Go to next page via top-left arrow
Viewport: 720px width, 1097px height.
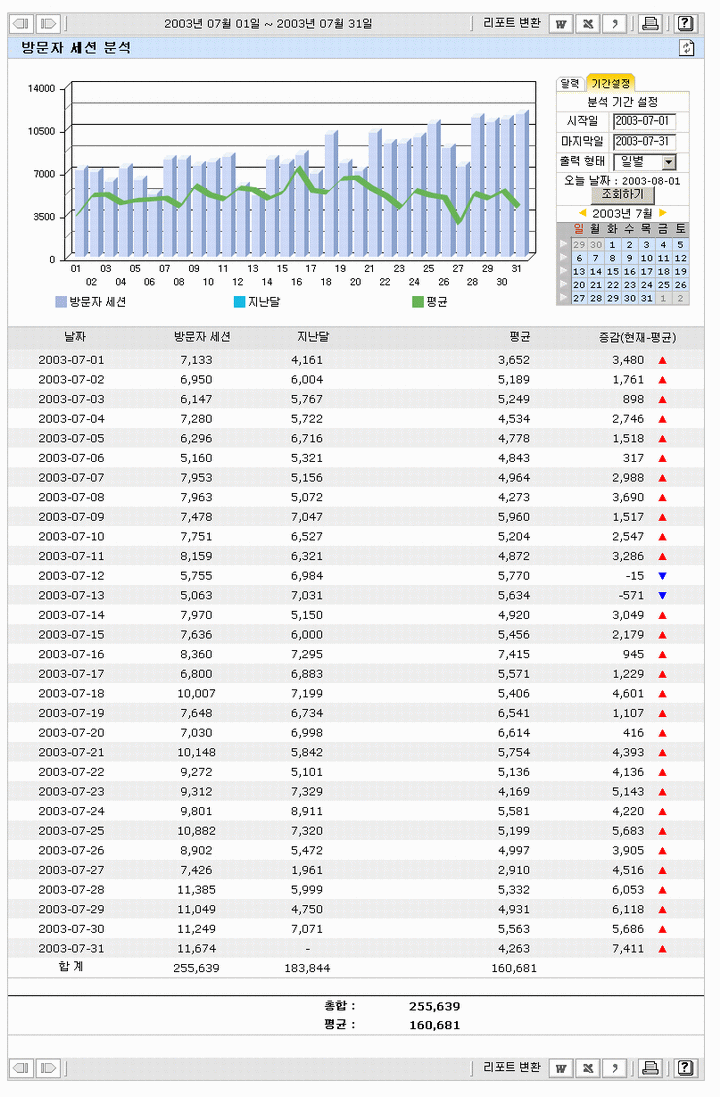[x=48, y=23]
